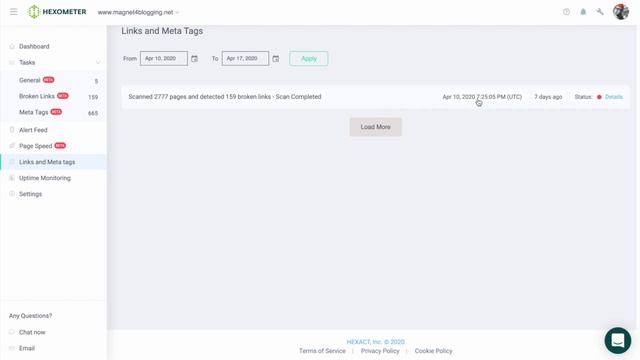Open the live chat widget bubble

coord(618,340)
